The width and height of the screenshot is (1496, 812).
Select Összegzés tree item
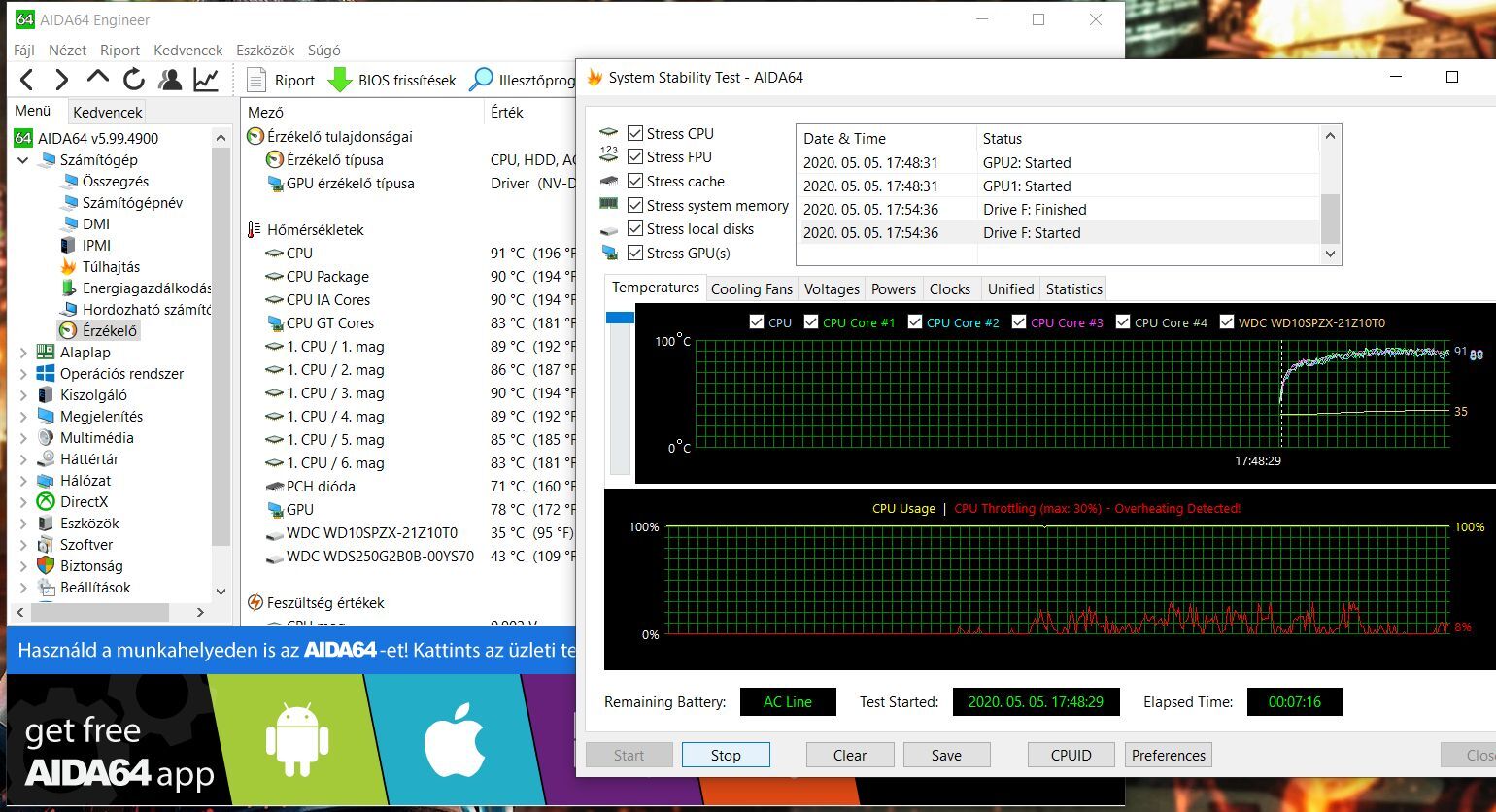104,181
